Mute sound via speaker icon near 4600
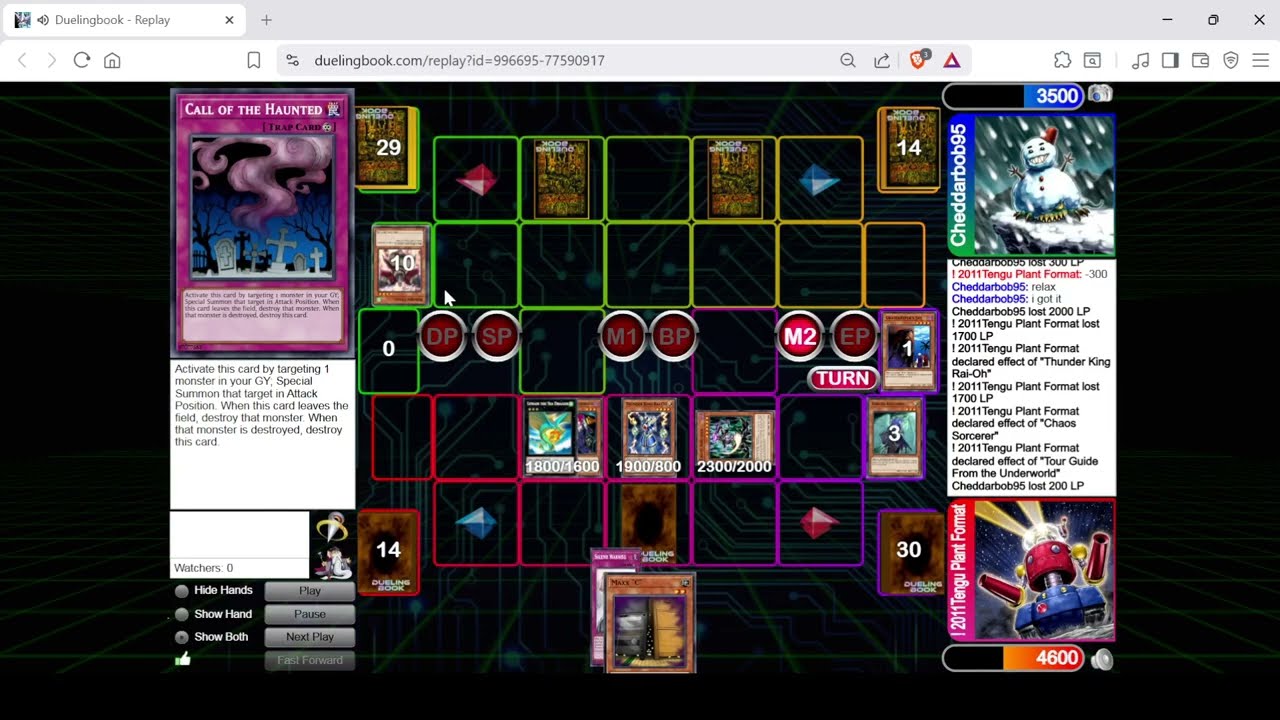The image size is (1280, 720). 1101,659
